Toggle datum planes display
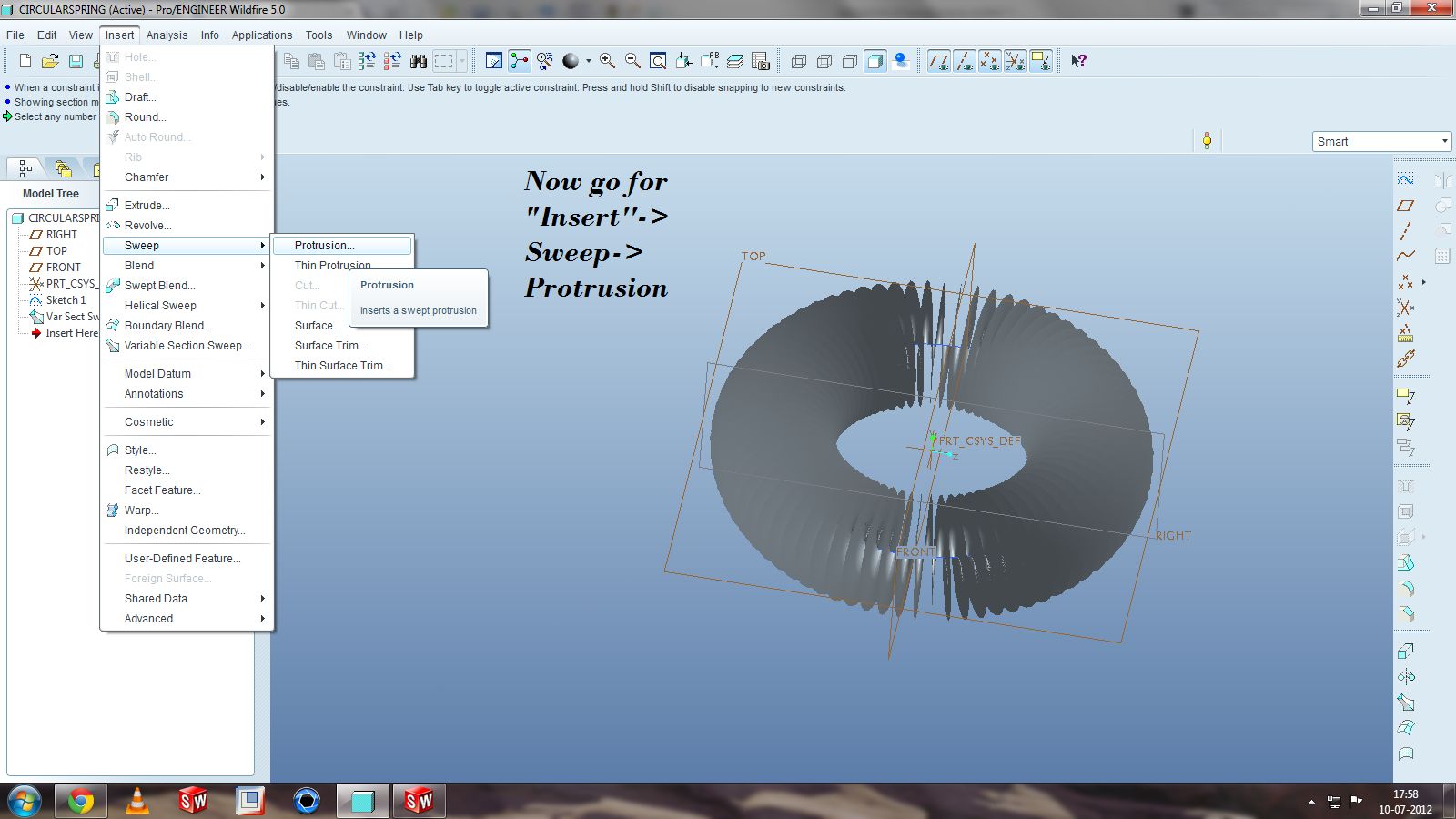This screenshot has width=1456, height=819. (x=938, y=61)
